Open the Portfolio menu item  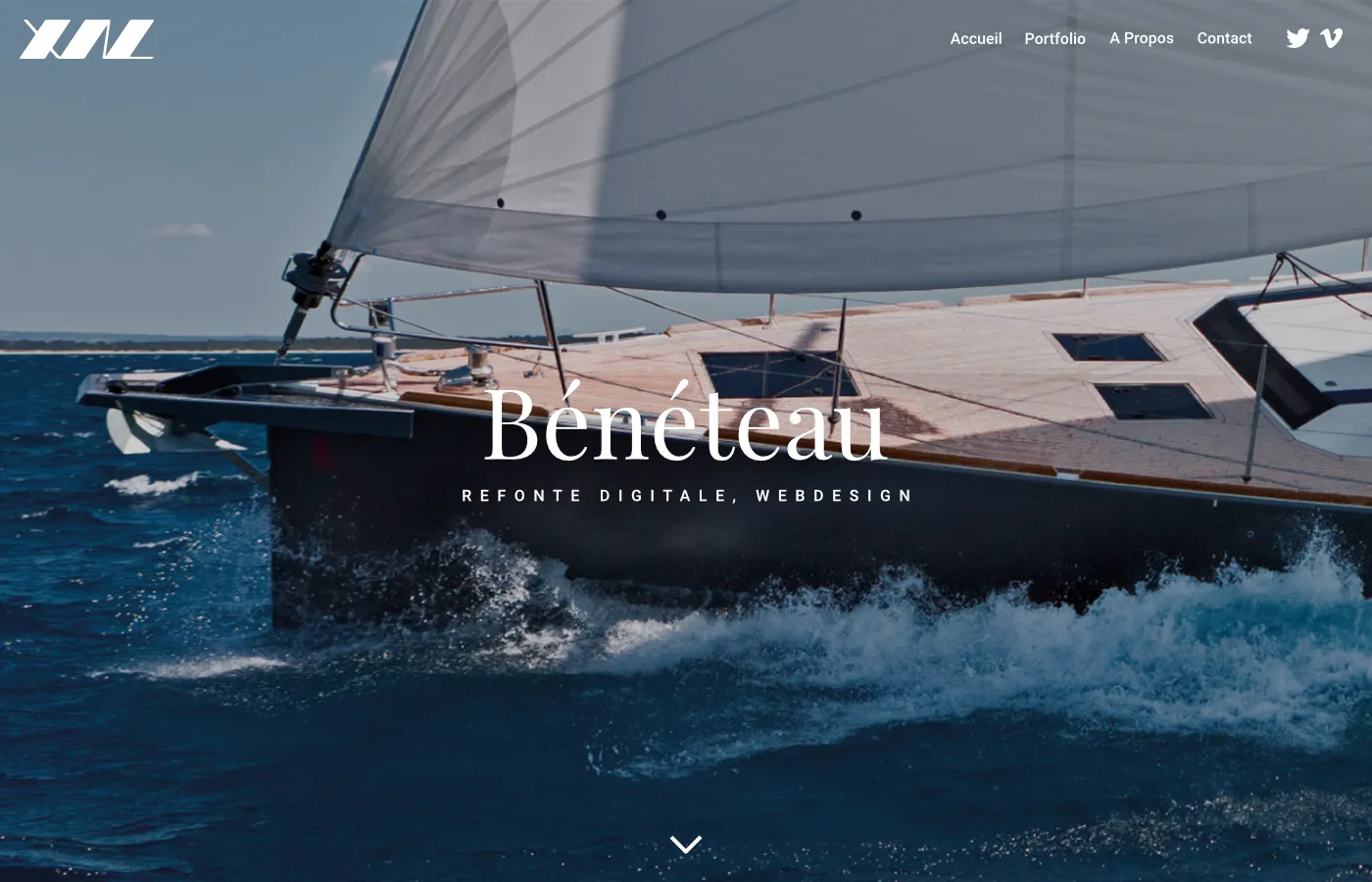1054,38
